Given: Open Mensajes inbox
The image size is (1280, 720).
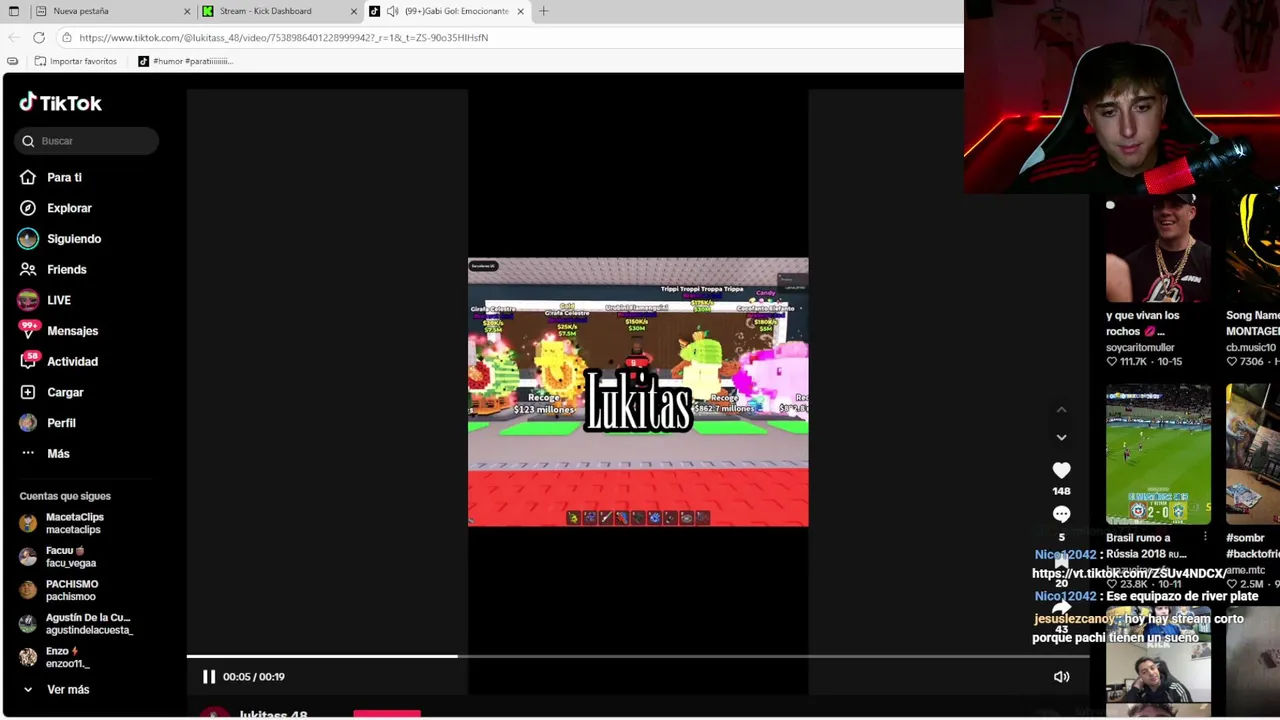Looking at the screenshot, I should click(72, 331).
